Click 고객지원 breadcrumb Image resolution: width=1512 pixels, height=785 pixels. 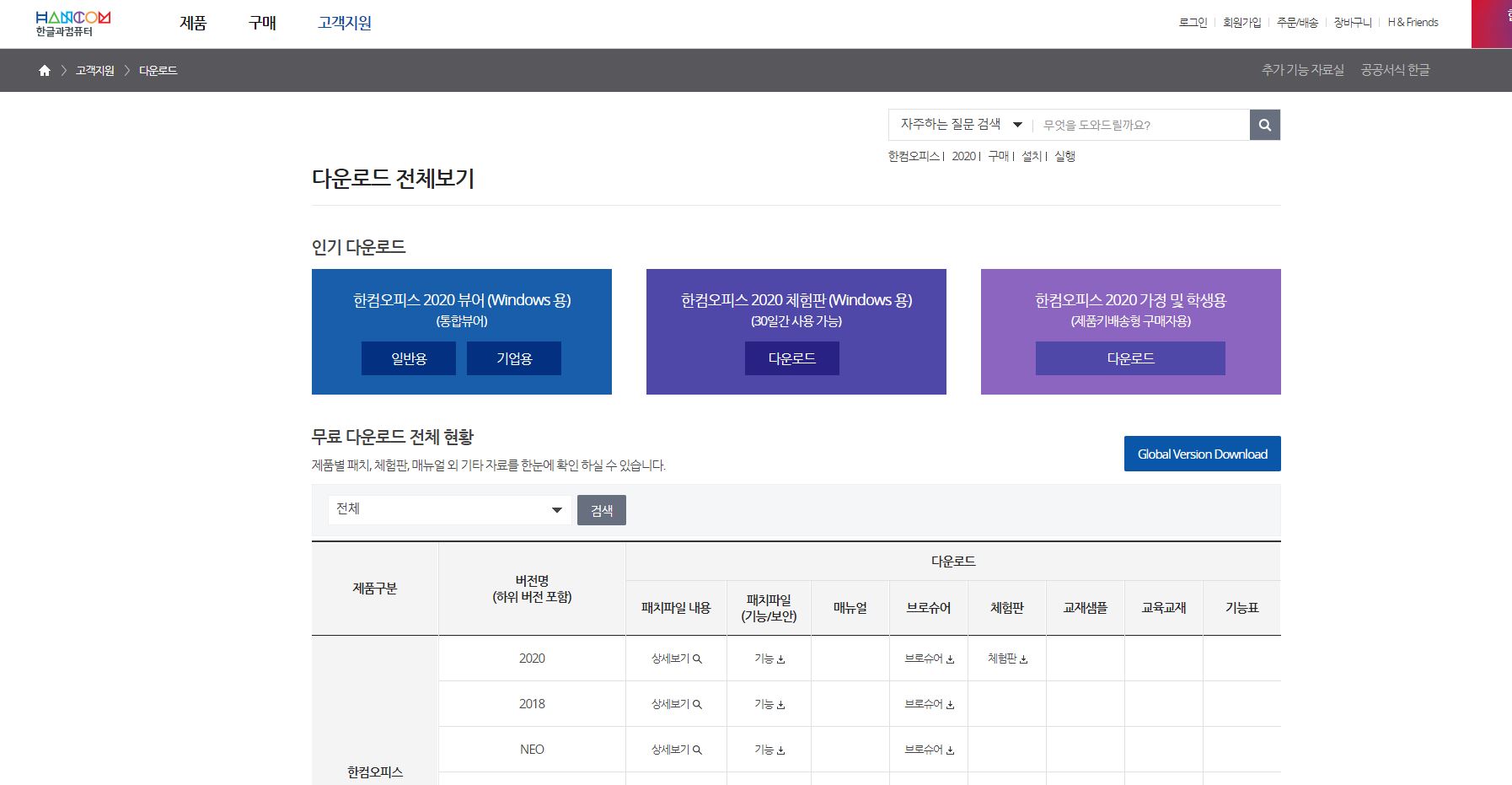(x=94, y=71)
